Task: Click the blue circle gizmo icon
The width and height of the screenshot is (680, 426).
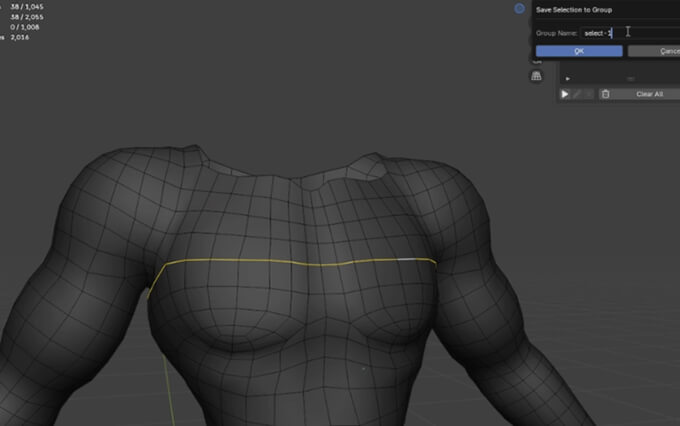Action: 519,9
